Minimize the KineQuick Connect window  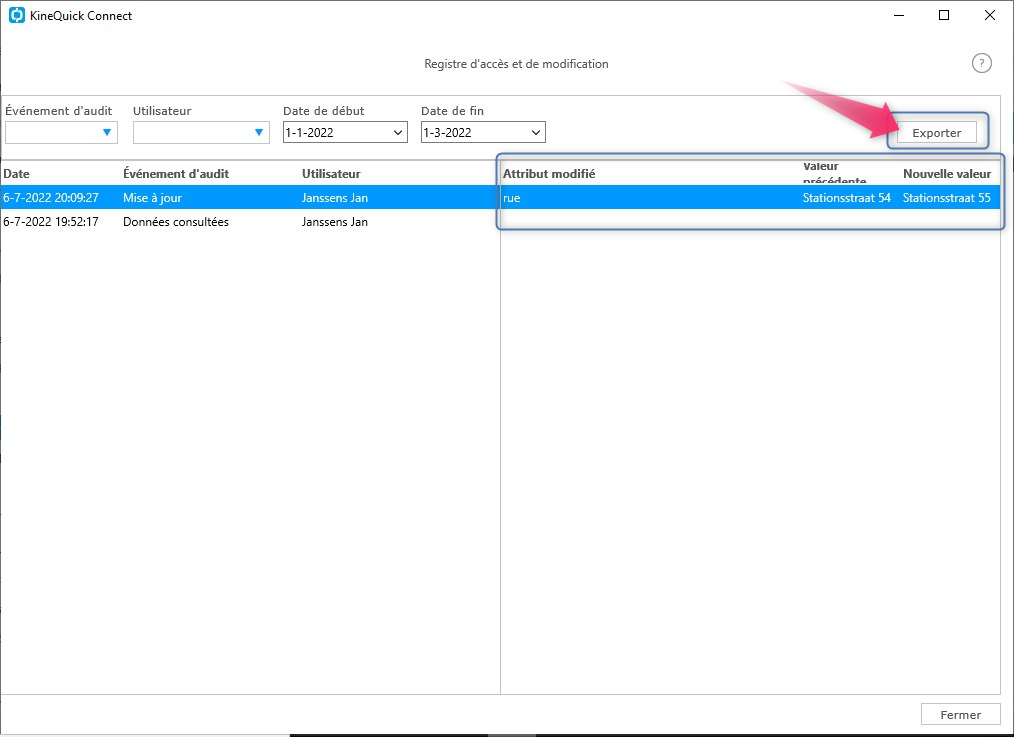(899, 16)
